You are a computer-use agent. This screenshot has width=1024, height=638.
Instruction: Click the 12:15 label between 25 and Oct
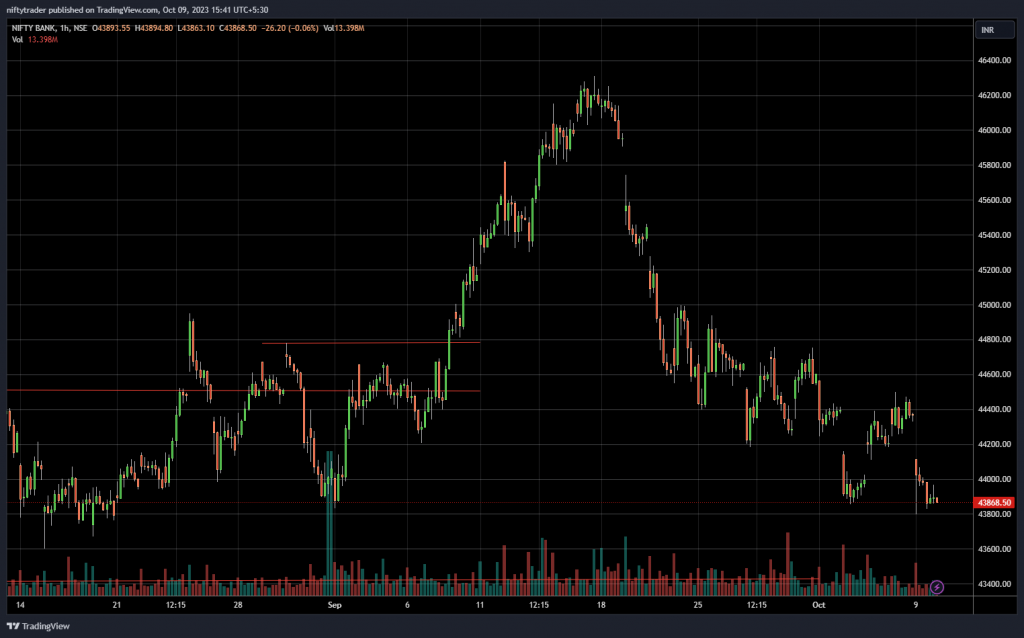(x=757, y=605)
